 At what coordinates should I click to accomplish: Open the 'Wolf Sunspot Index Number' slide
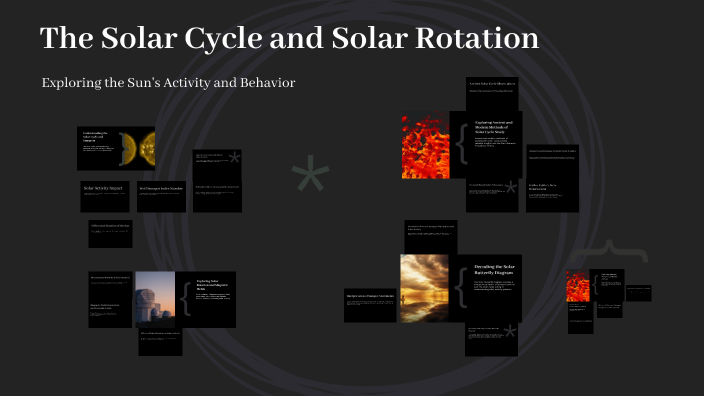(x=161, y=197)
